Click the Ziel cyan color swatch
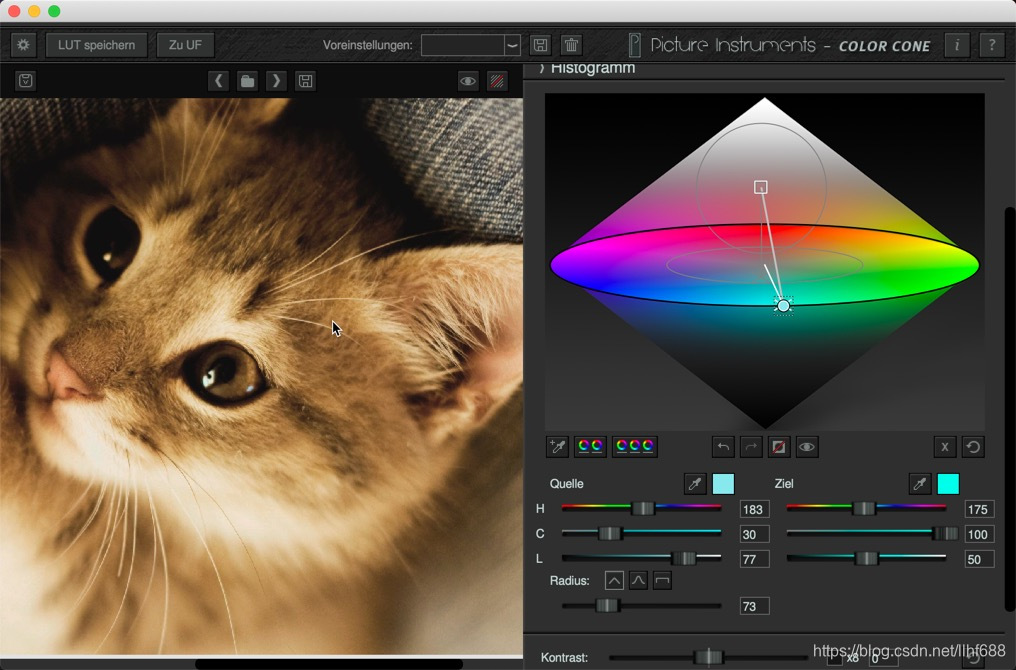 948,483
